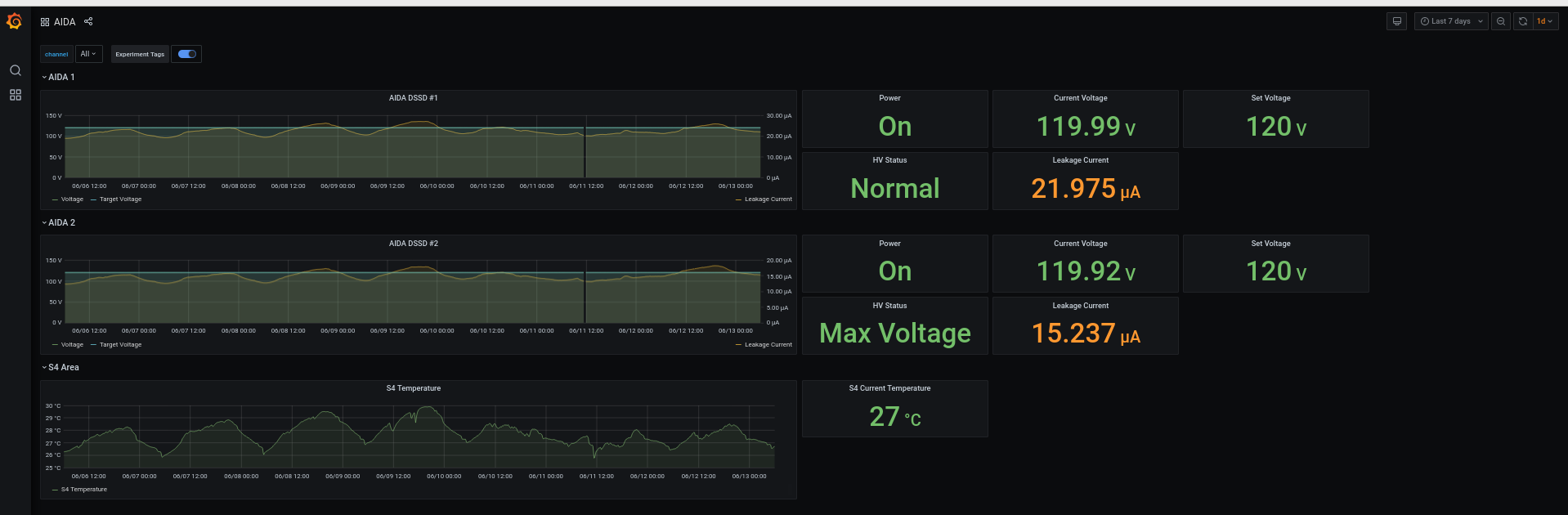Open the 1d refresh interval dropdown
Image resolution: width=1568 pixels, height=515 pixels.
[1545, 21]
